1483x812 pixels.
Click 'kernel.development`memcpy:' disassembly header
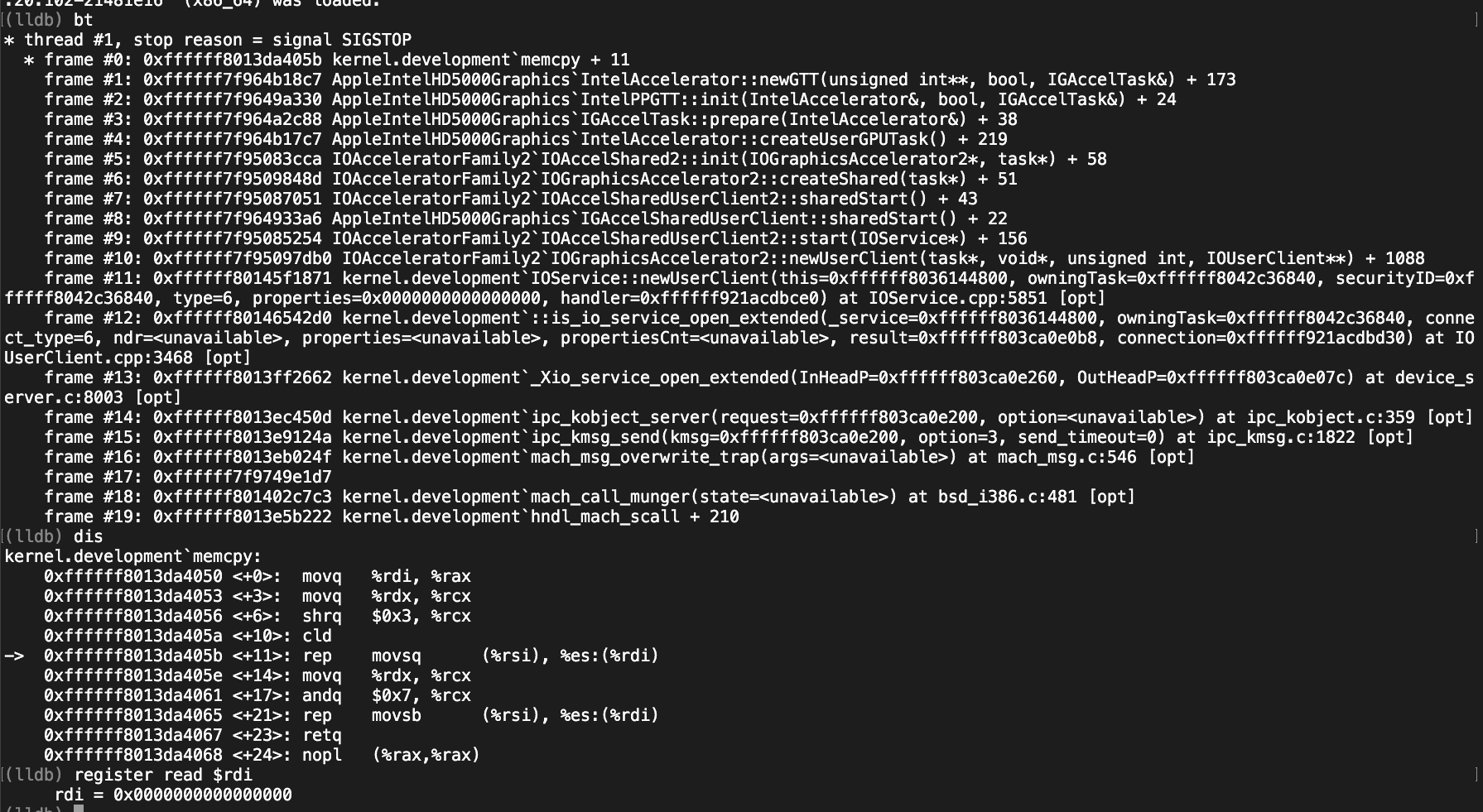133,556
